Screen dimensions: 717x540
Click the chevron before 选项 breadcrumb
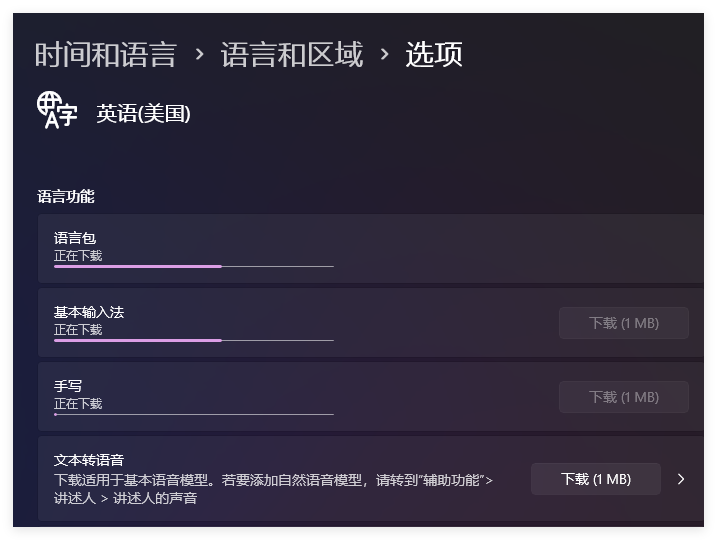(x=384, y=54)
